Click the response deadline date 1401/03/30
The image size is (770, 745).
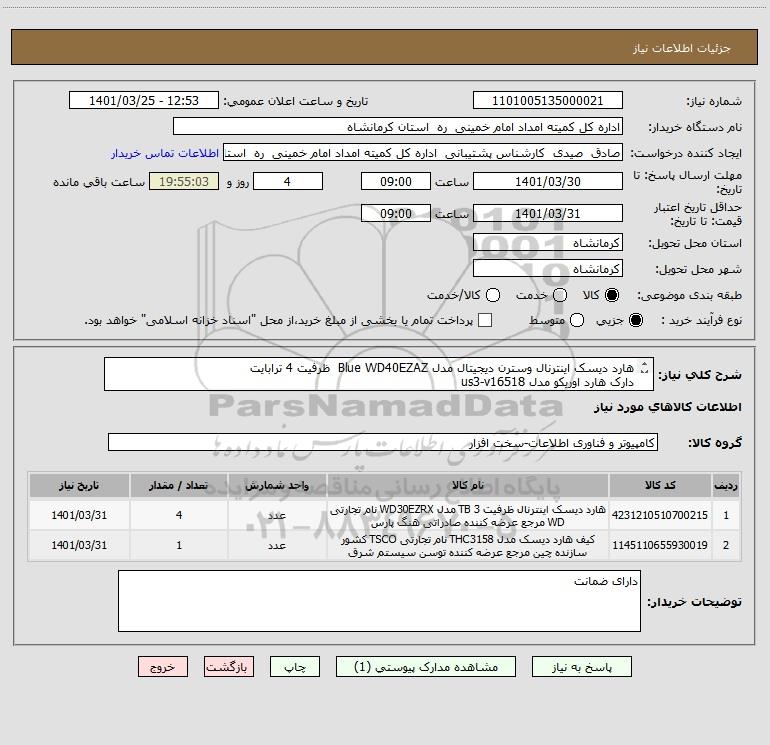[548, 181]
